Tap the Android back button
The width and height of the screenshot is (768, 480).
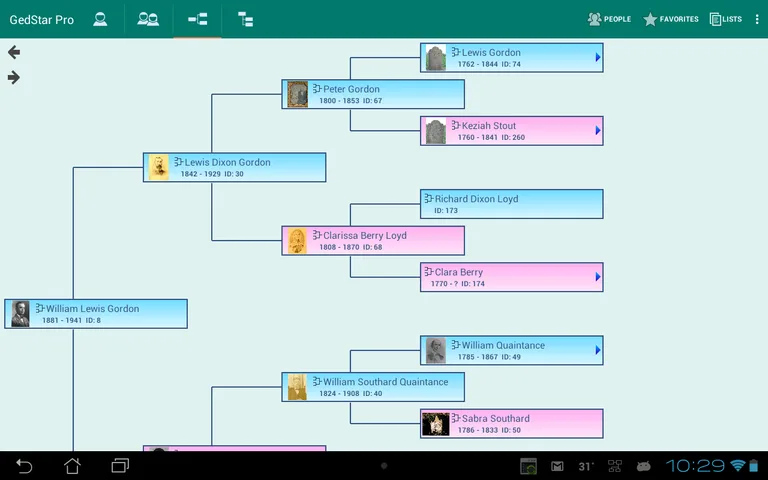(24, 466)
